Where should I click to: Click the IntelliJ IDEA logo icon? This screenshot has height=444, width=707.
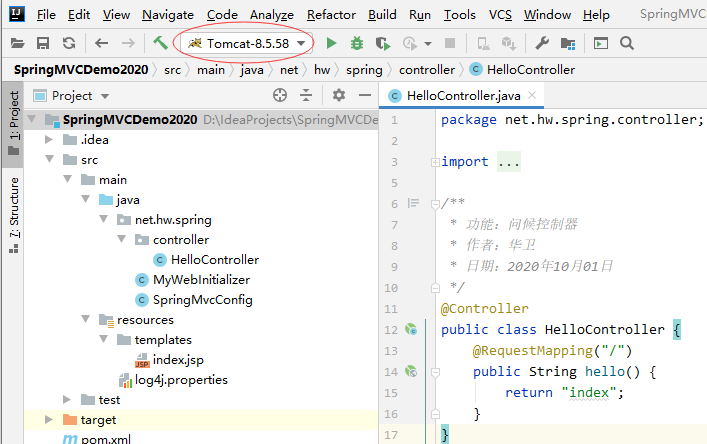17,14
